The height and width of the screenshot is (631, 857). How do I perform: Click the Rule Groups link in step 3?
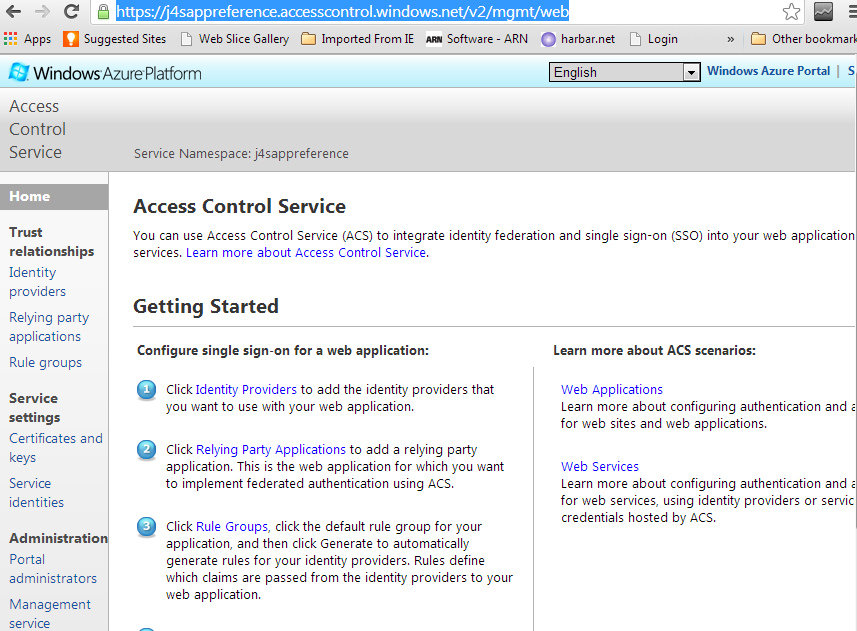pos(232,527)
